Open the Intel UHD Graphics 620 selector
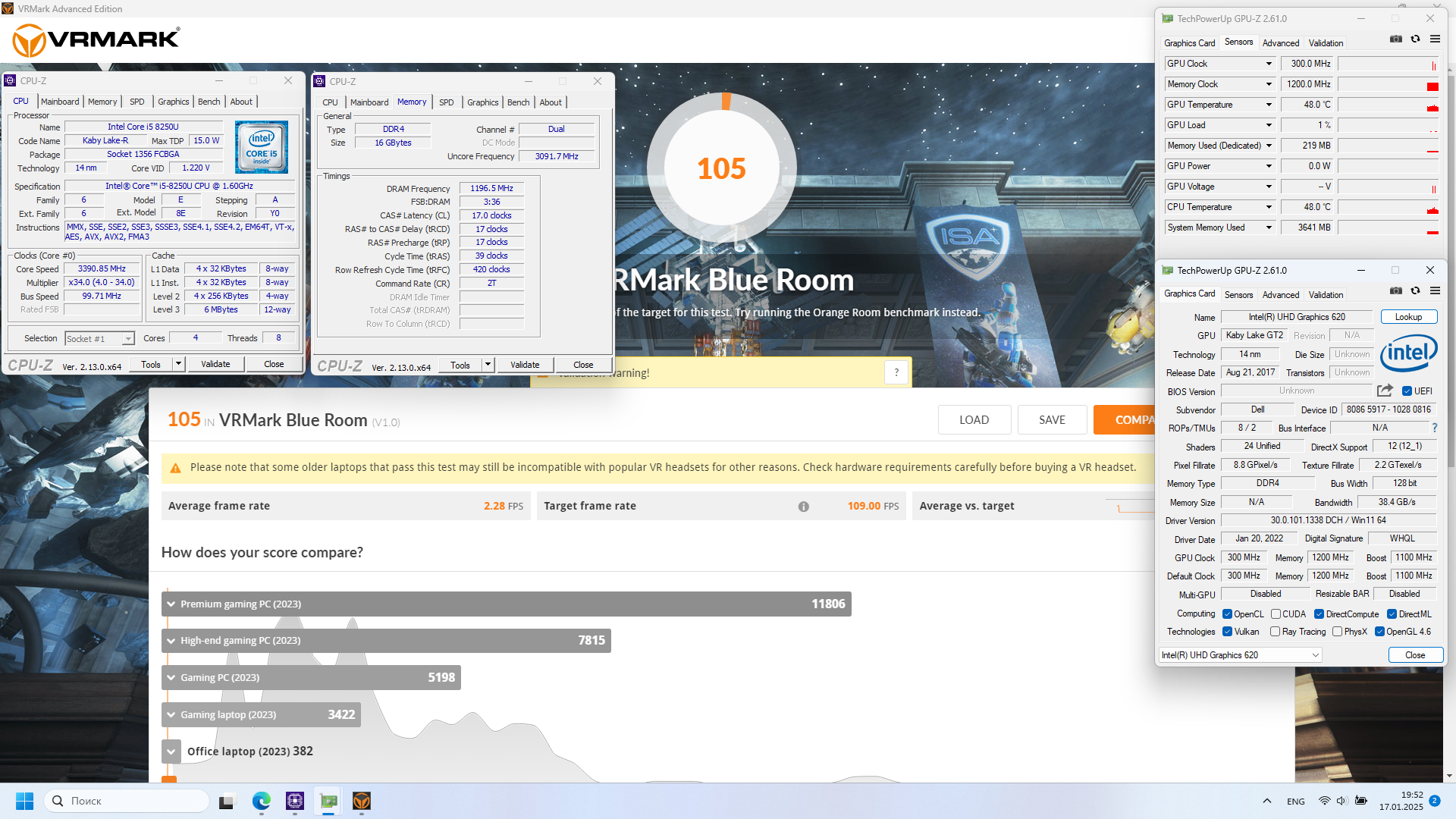Image resolution: width=1456 pixels, height=819 pixels. coord(1241,655)
